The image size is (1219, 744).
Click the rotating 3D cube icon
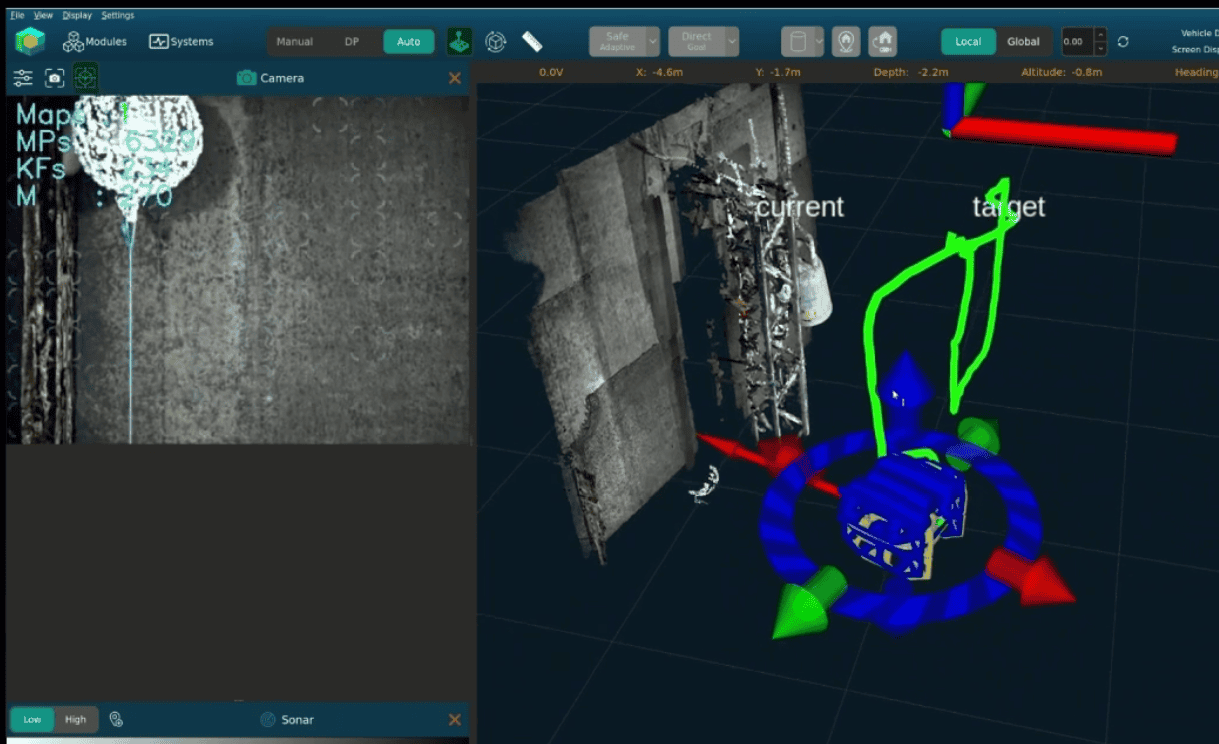[495, 42]
